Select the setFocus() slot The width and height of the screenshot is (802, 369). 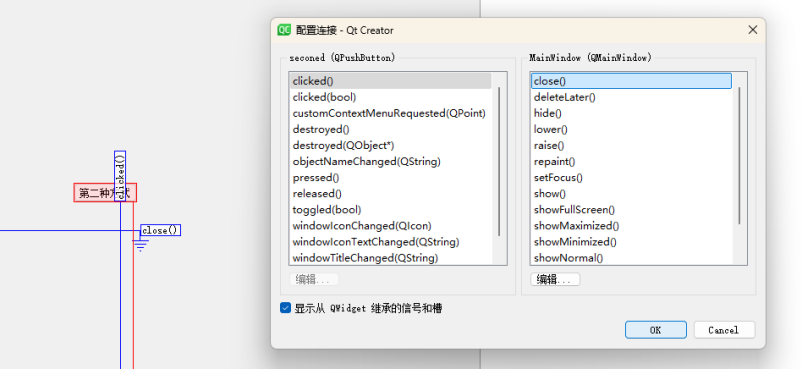coord(631,178)
